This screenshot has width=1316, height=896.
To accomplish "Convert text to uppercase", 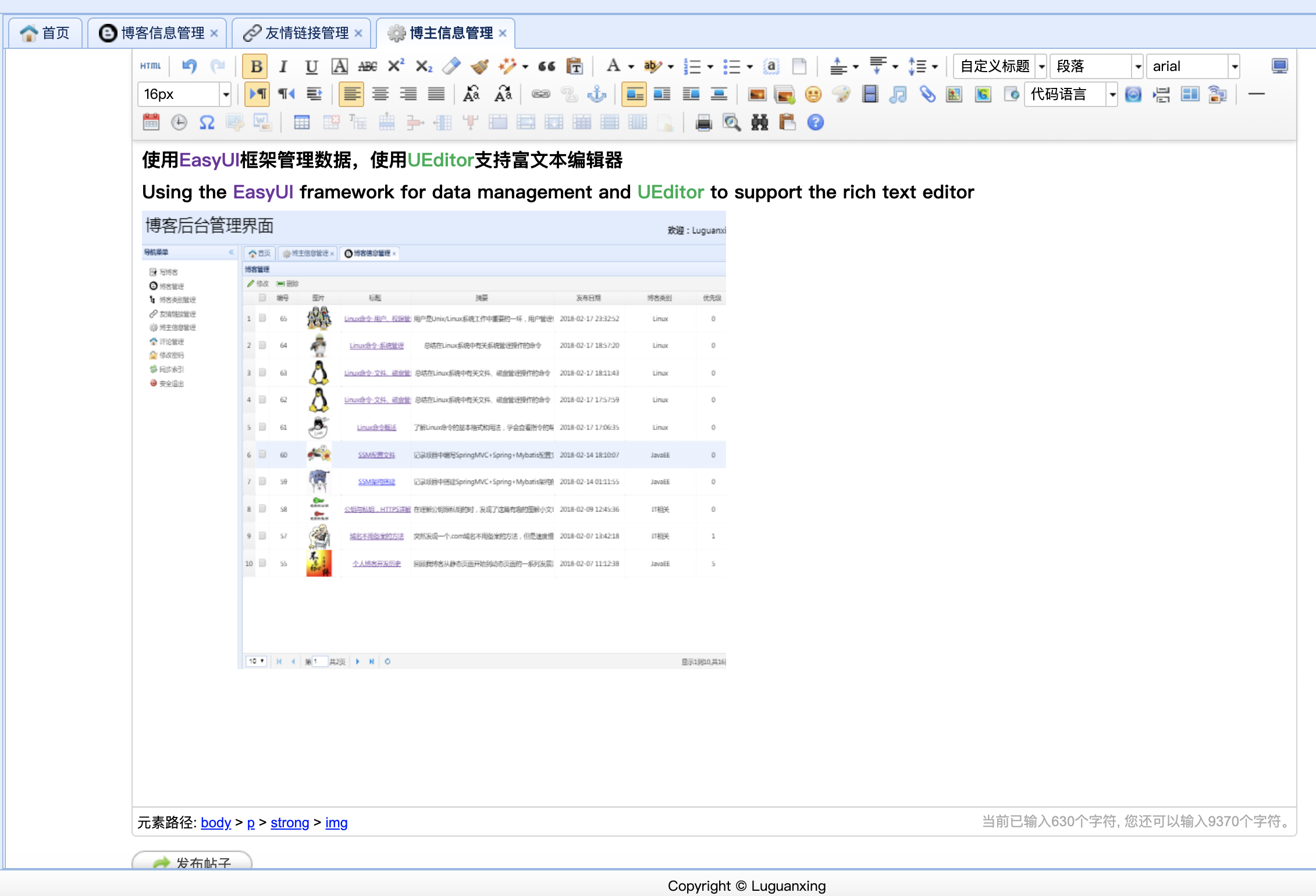I will coord(471,94).
